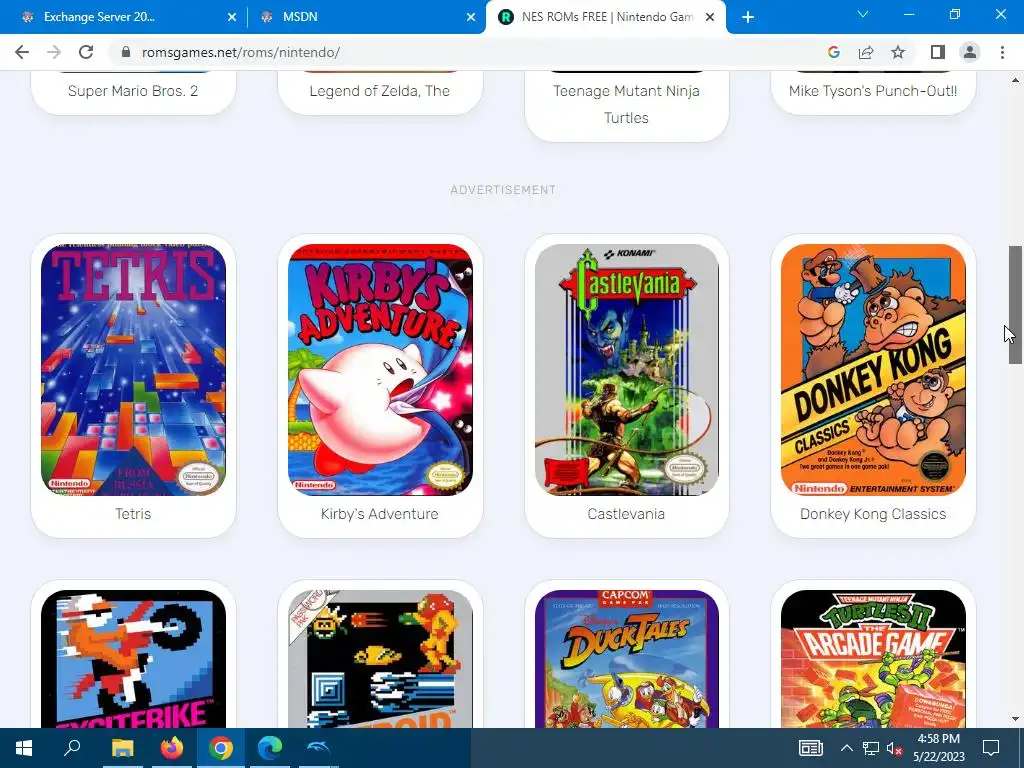Click the Chrome taskbar icon
The height and width of the screenshot is (768, 1024).
pyautogui.click(x=221, y=748)
